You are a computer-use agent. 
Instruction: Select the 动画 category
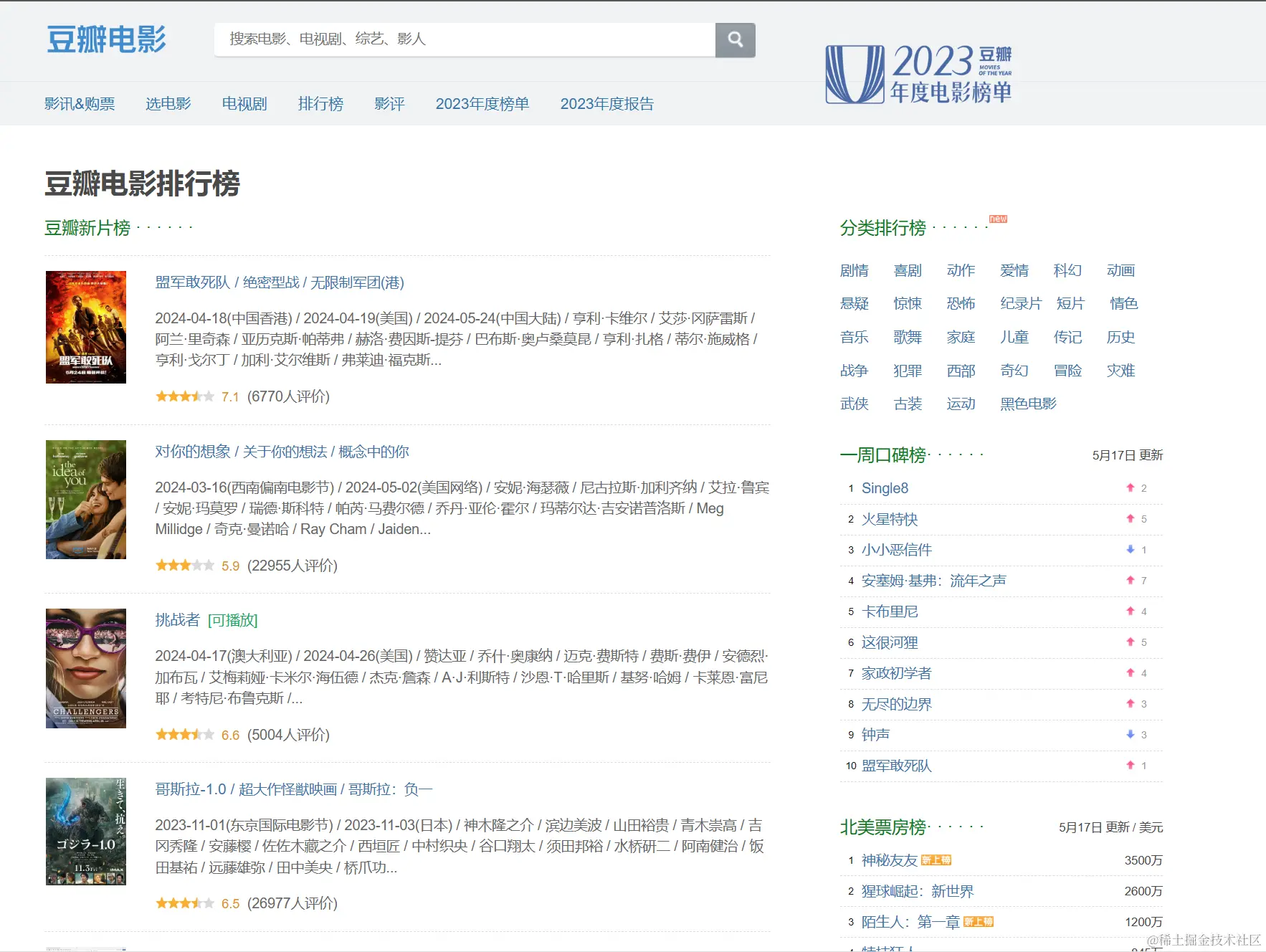(1121, 270)
